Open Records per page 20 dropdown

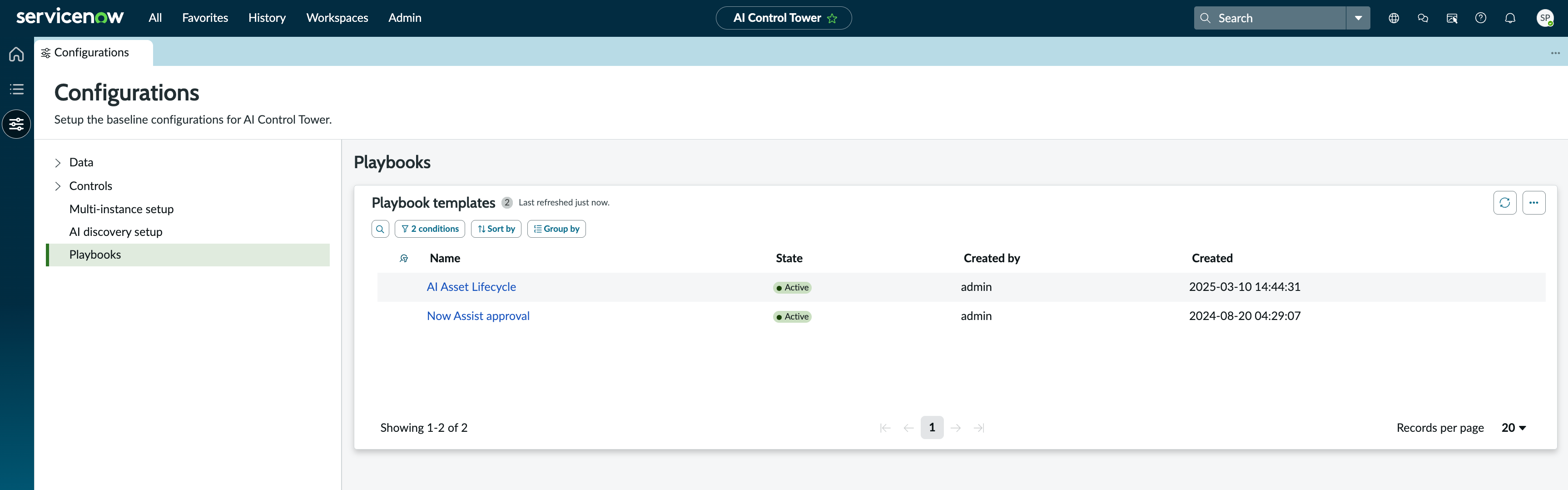[x=1514, y=428]
